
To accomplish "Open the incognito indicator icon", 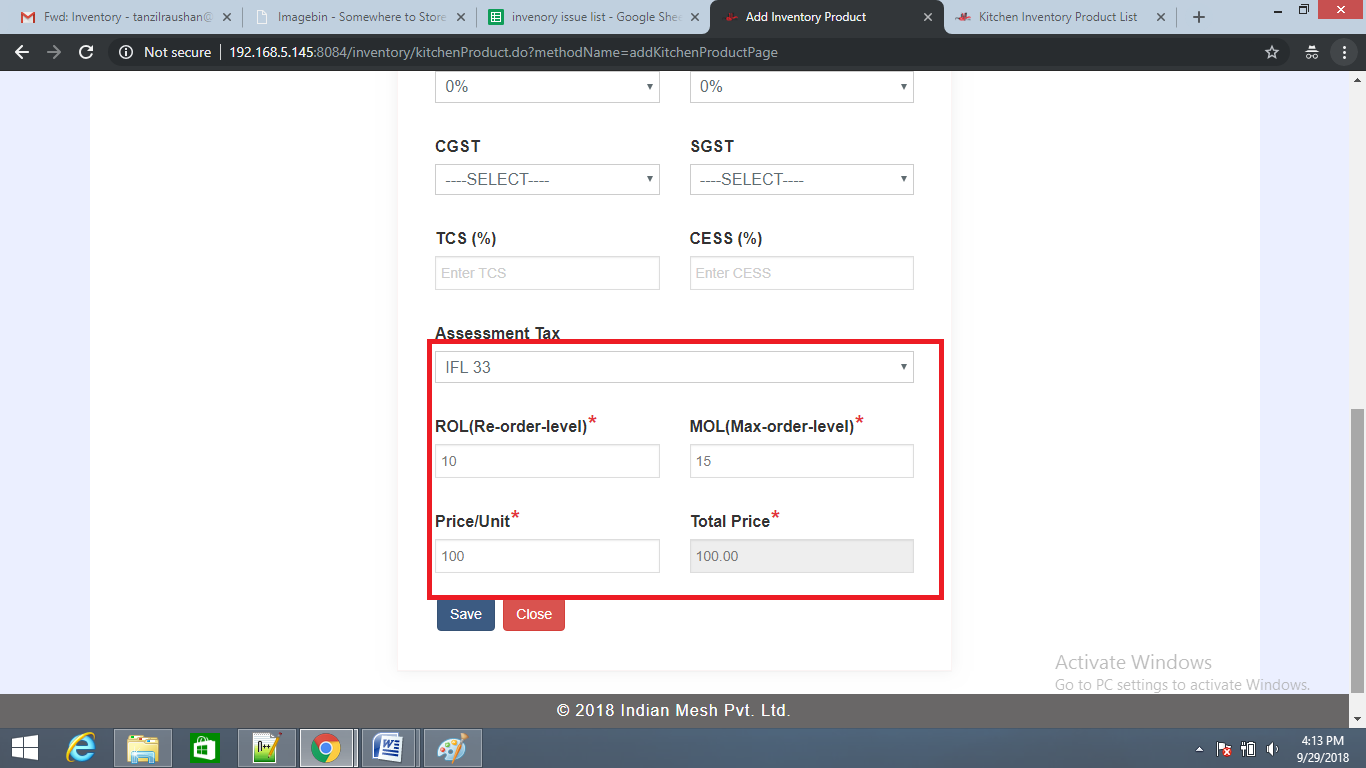I will [1312, 52].
